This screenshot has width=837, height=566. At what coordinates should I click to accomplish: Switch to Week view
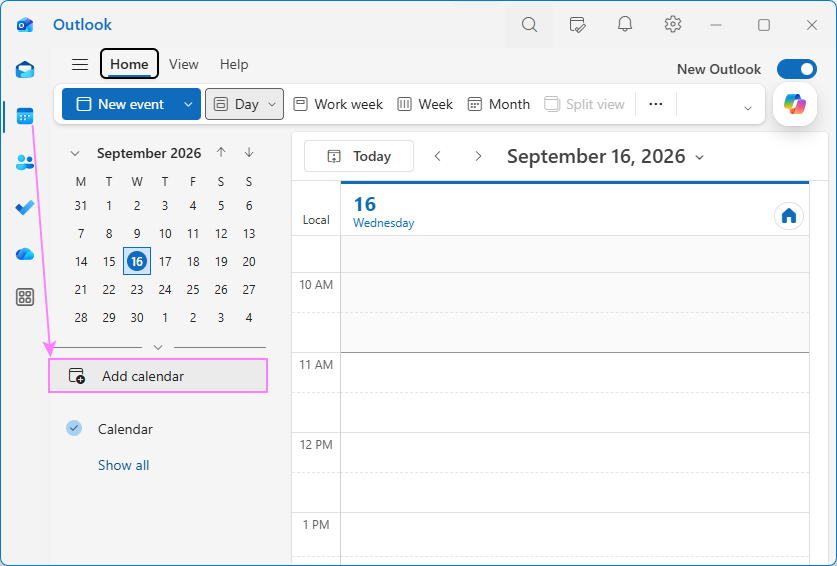[425, 104]
